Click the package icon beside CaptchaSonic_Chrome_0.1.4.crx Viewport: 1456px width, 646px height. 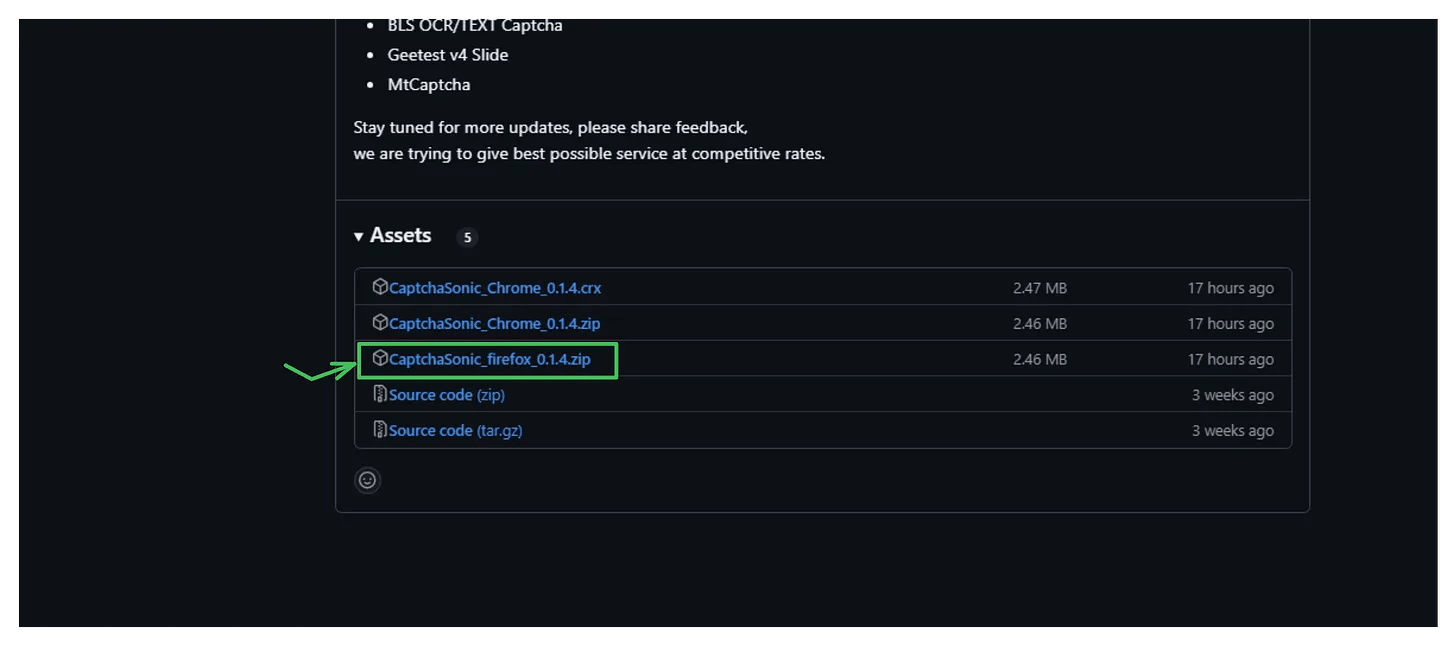pyautogui.click(x=380, y=287)
